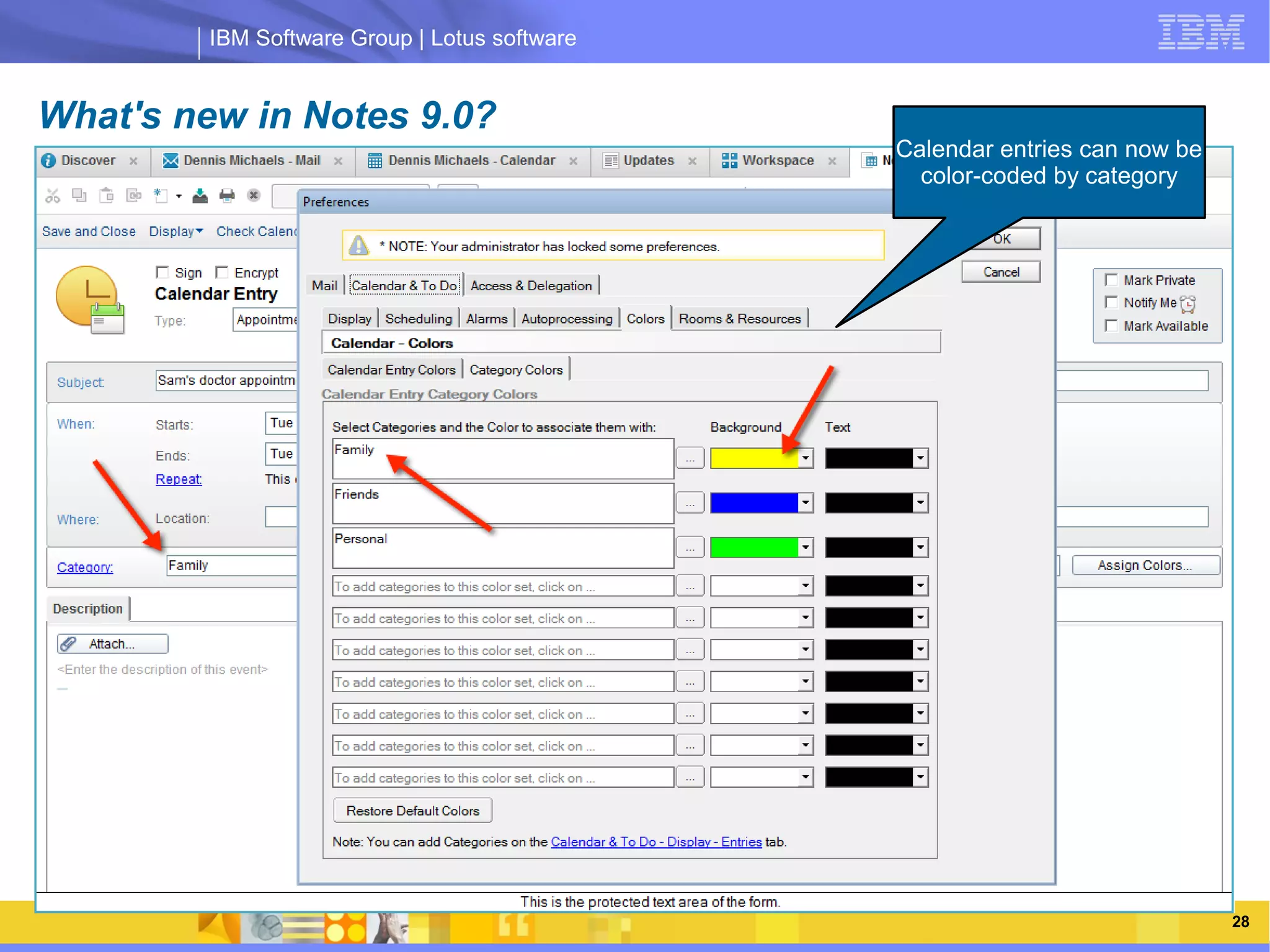Click the ellipsis button beside Family
The image size is (1270, 952).
[x=690, y=458]
